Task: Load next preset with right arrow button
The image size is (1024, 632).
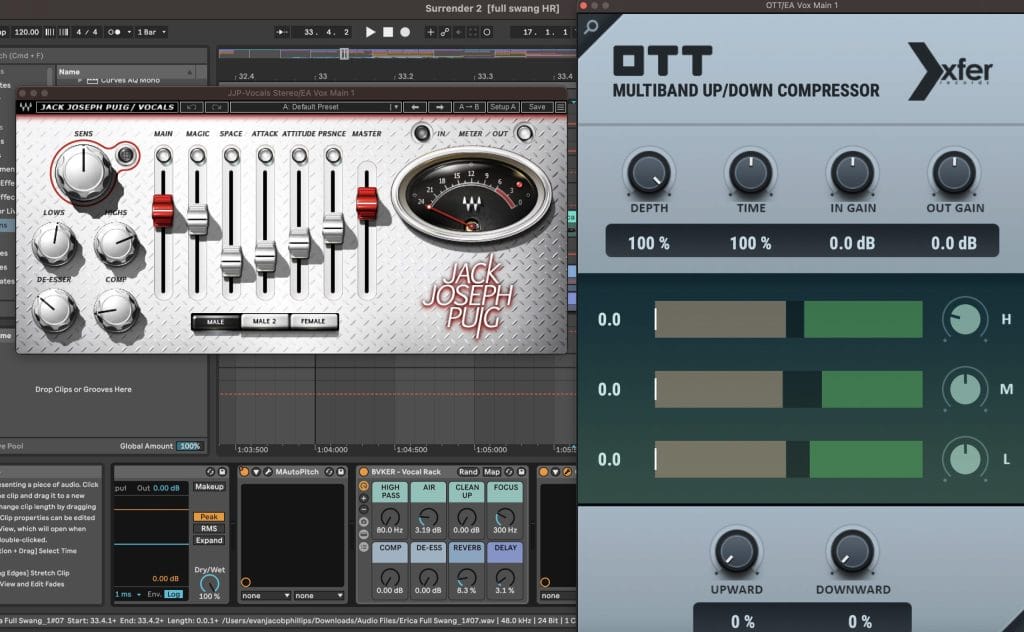Action: click(x=440, y=107)
